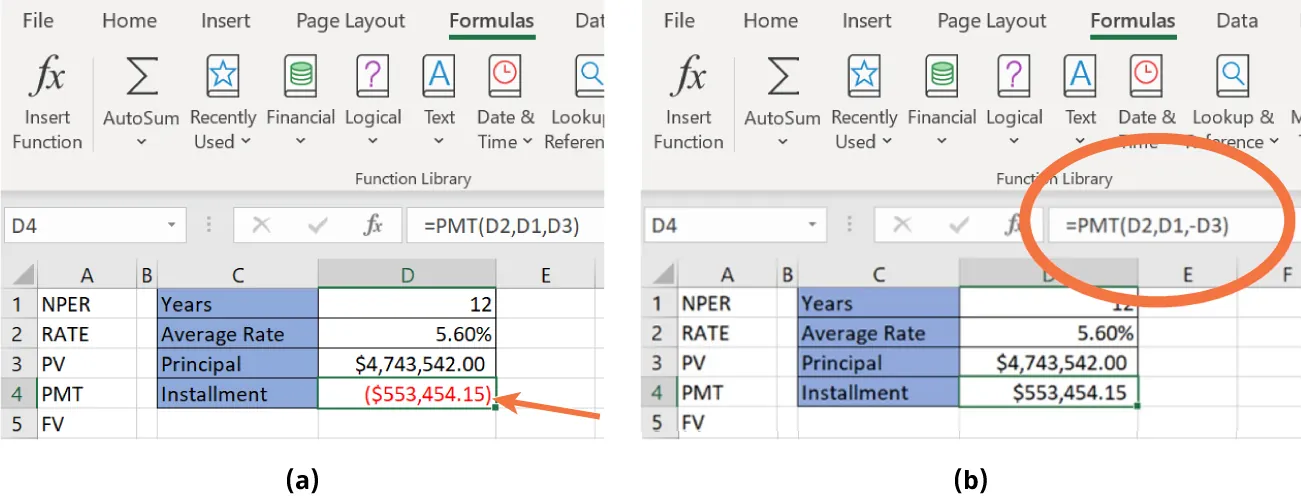This screenshot has height=499, width=1301.
Task: Expand AutoSum dropdown arrow in panel (b)
Action: click(781, 142)
